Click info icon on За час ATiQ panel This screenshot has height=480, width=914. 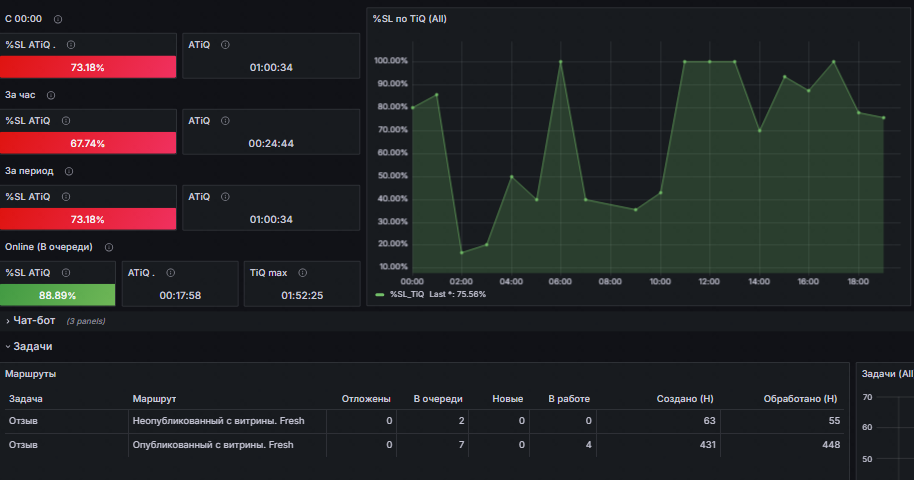coord(225,121)
